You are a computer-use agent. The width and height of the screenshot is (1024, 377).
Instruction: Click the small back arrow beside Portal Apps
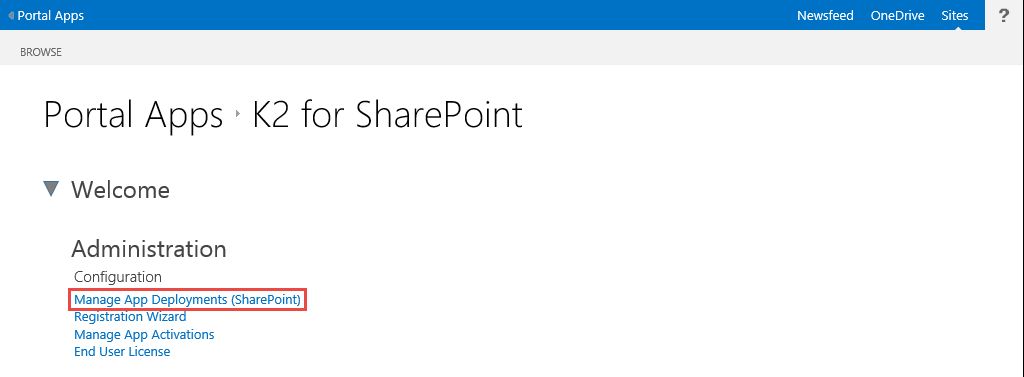pos(11,16)
